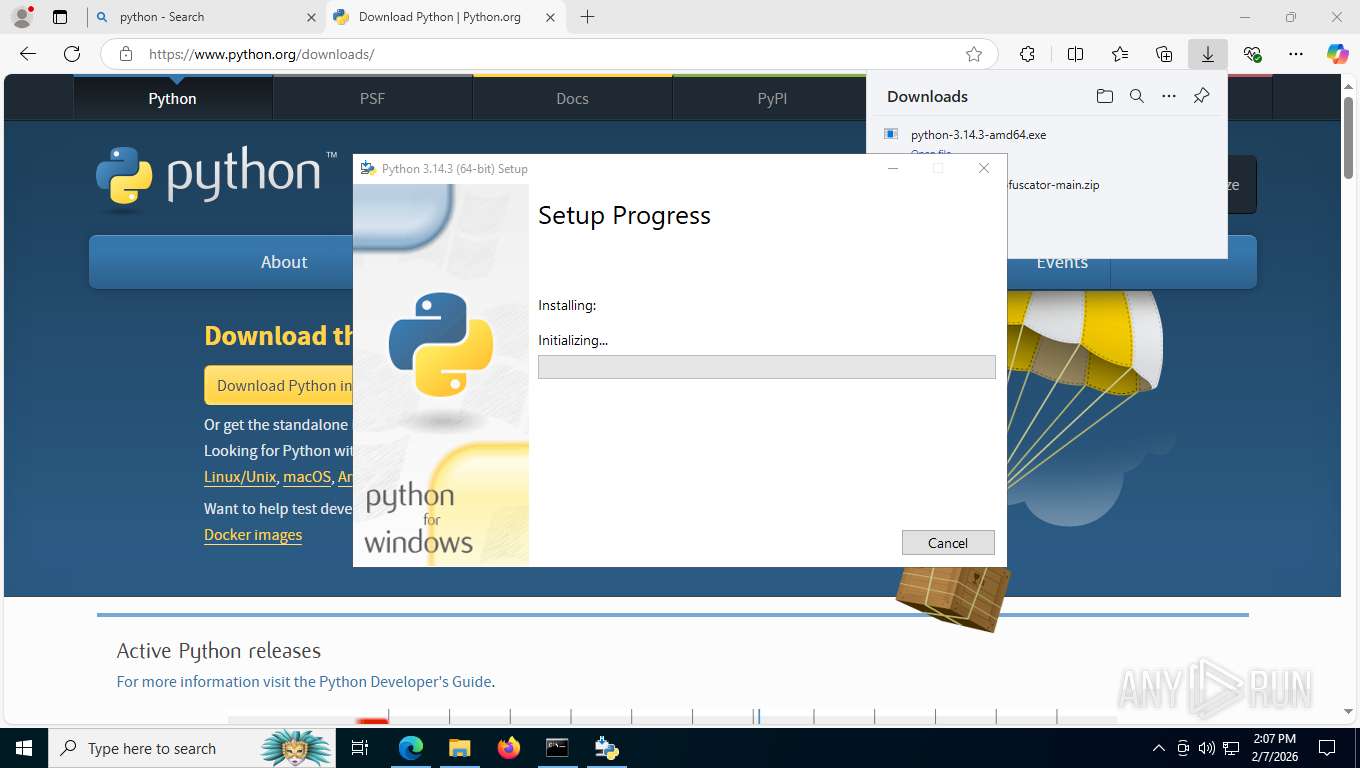Close the Python Setup dialog
The image size is (1360, 768).
(x=984, y=168)
